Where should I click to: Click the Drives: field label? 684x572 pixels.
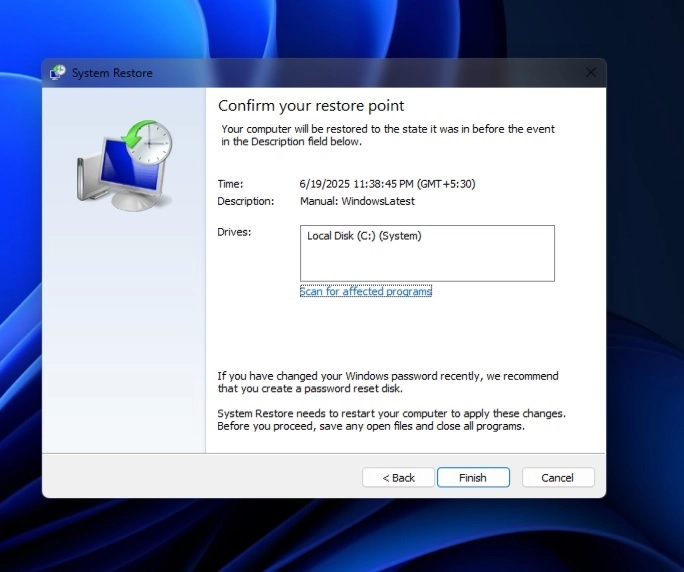point(234,232)
